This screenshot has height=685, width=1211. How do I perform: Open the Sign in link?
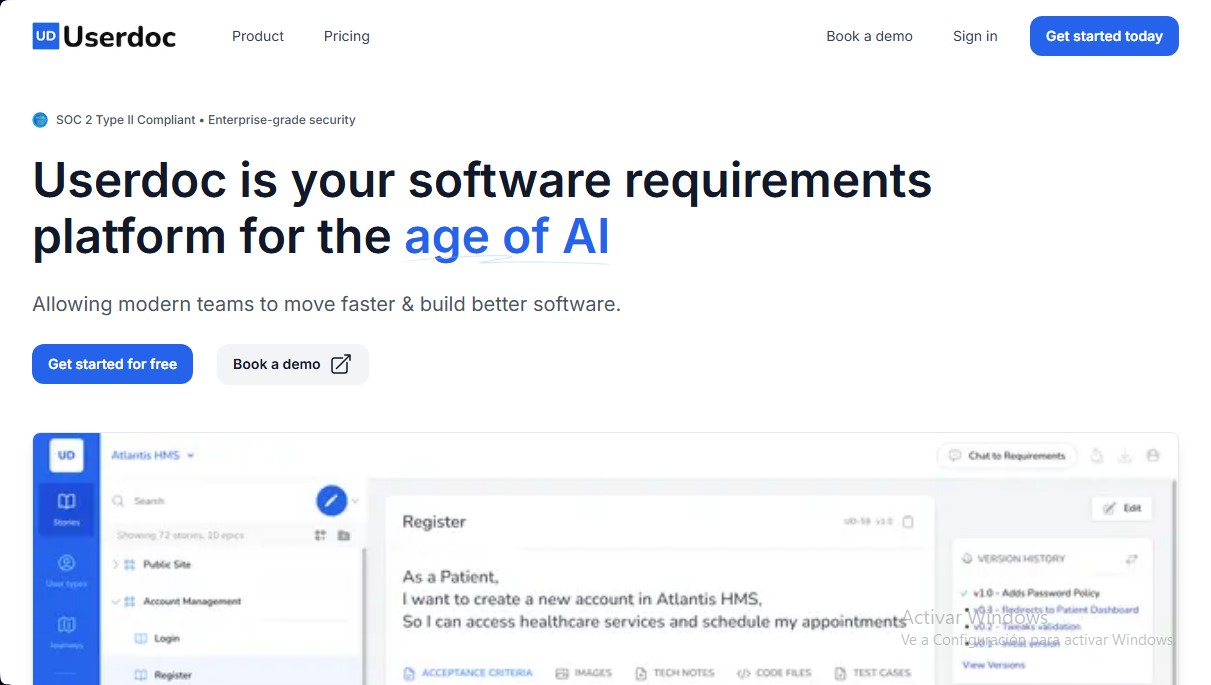[x=975, y=36]
